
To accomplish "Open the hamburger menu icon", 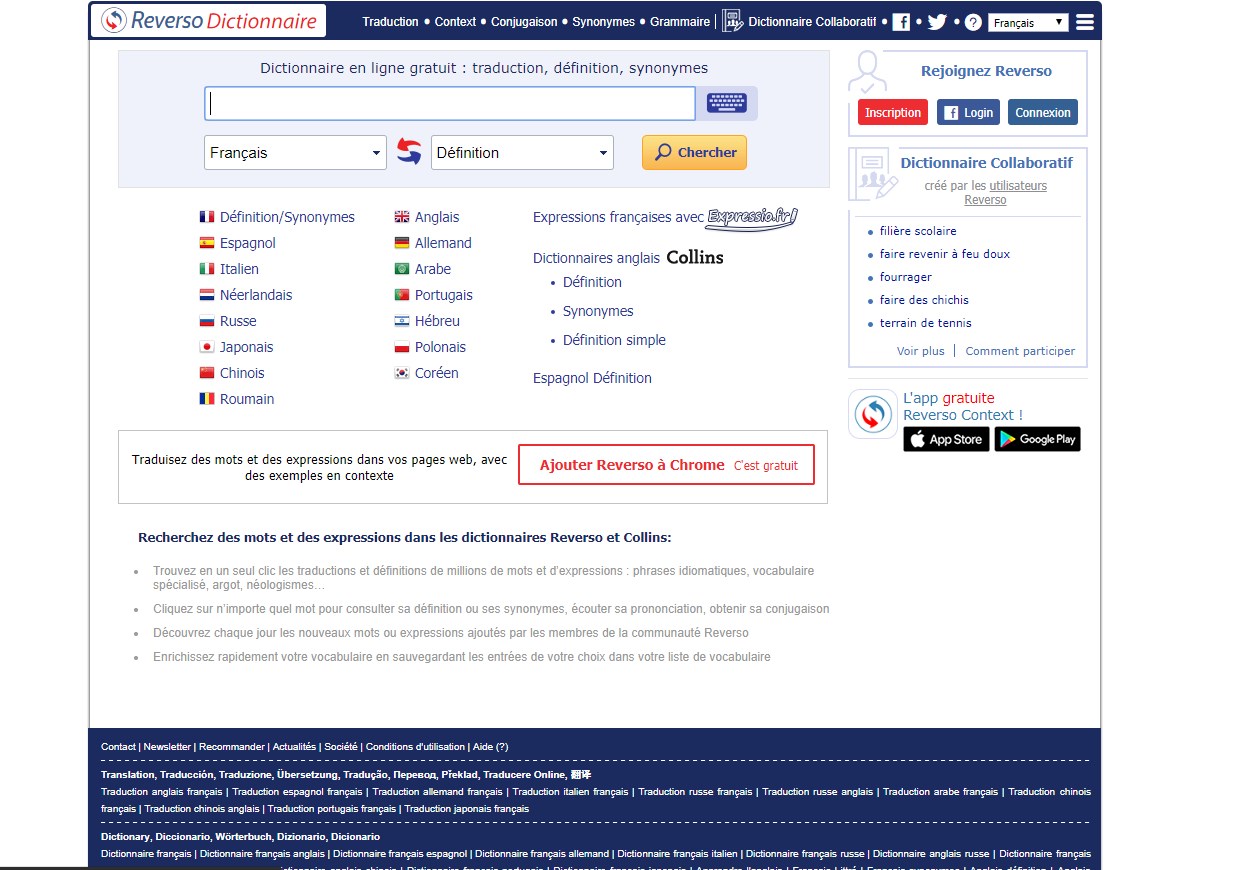I will pos(1085,20).
